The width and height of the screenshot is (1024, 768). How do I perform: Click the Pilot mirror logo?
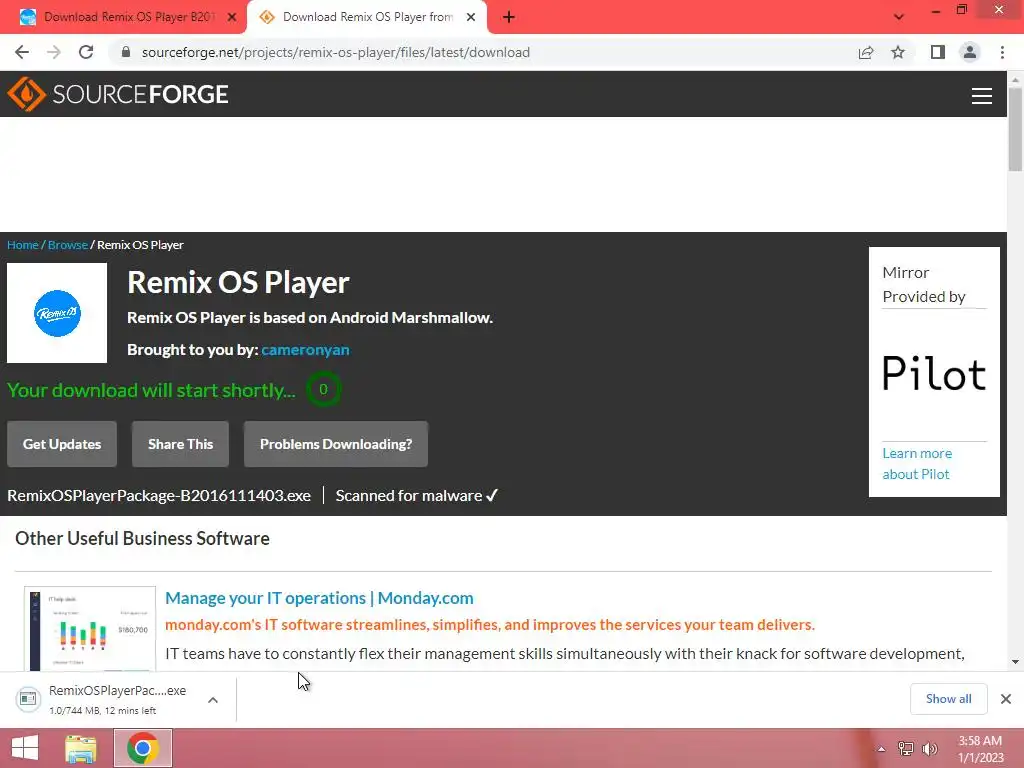click(x=934, y=374)
